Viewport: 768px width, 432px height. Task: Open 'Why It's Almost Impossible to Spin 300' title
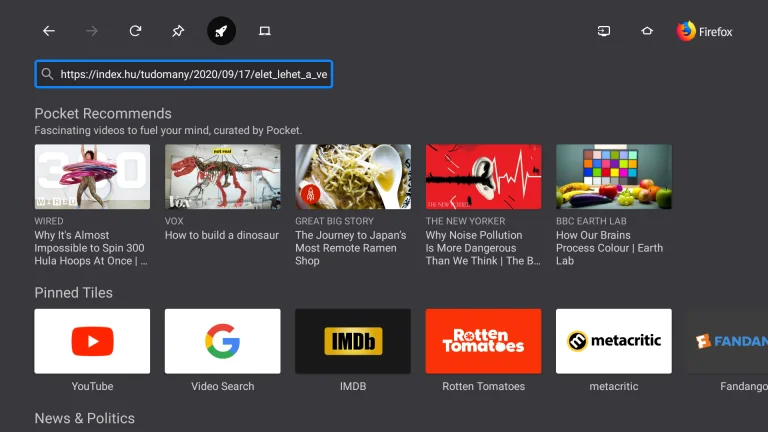click(91, 248)
